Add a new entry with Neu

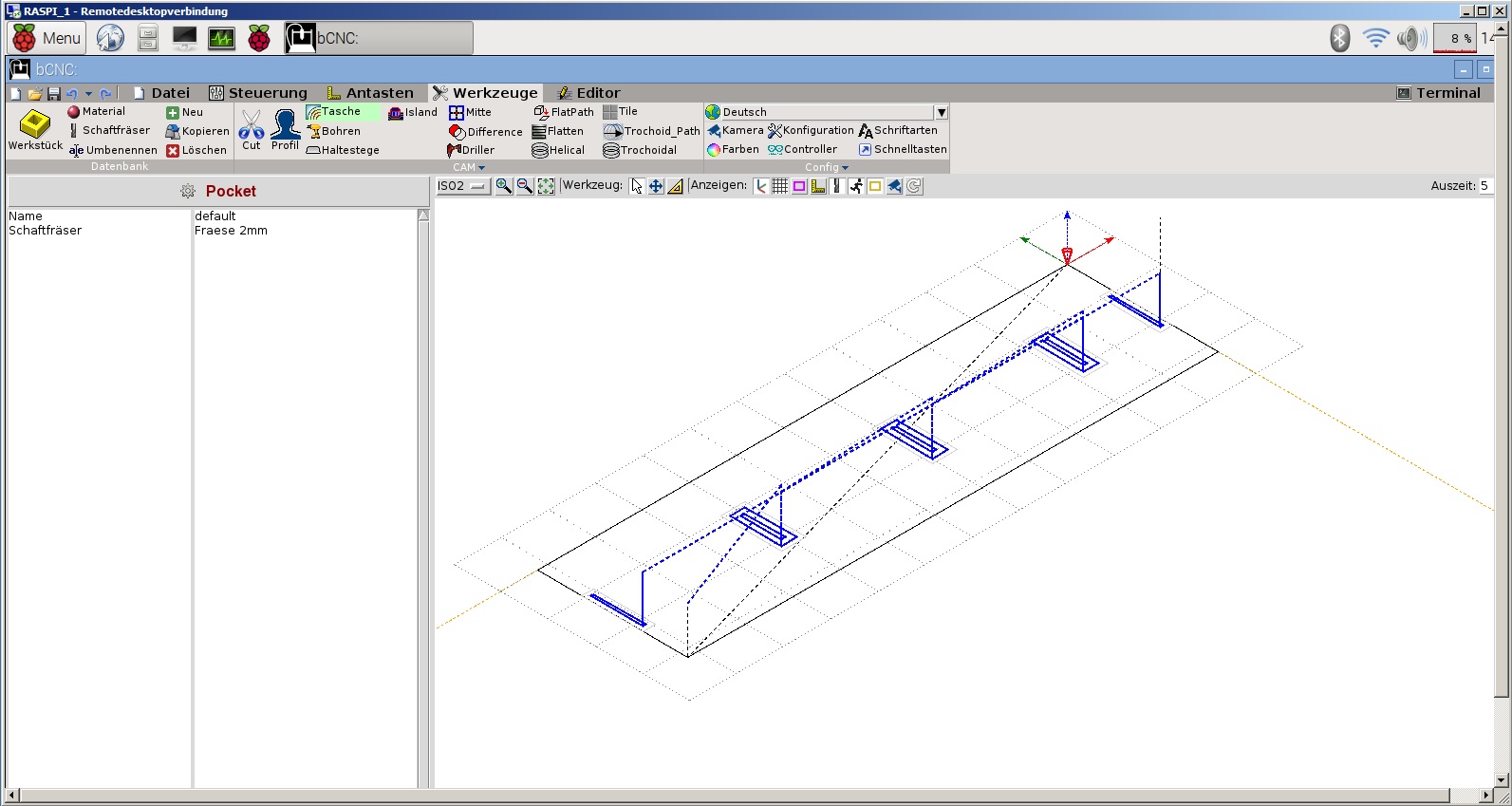184,112
